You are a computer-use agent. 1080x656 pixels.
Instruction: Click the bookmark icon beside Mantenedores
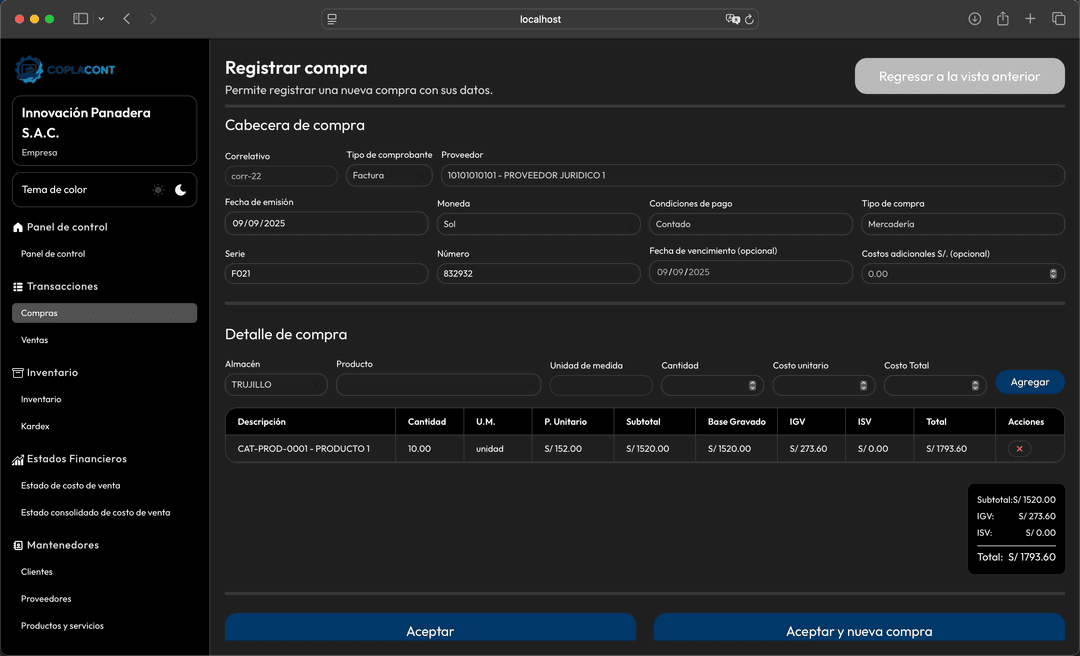[16, 545]
